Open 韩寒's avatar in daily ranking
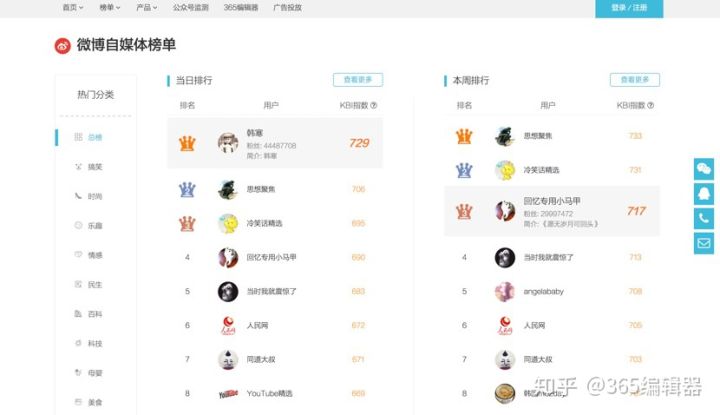Viewport: 720px width, 415px height. click(228, 143)
